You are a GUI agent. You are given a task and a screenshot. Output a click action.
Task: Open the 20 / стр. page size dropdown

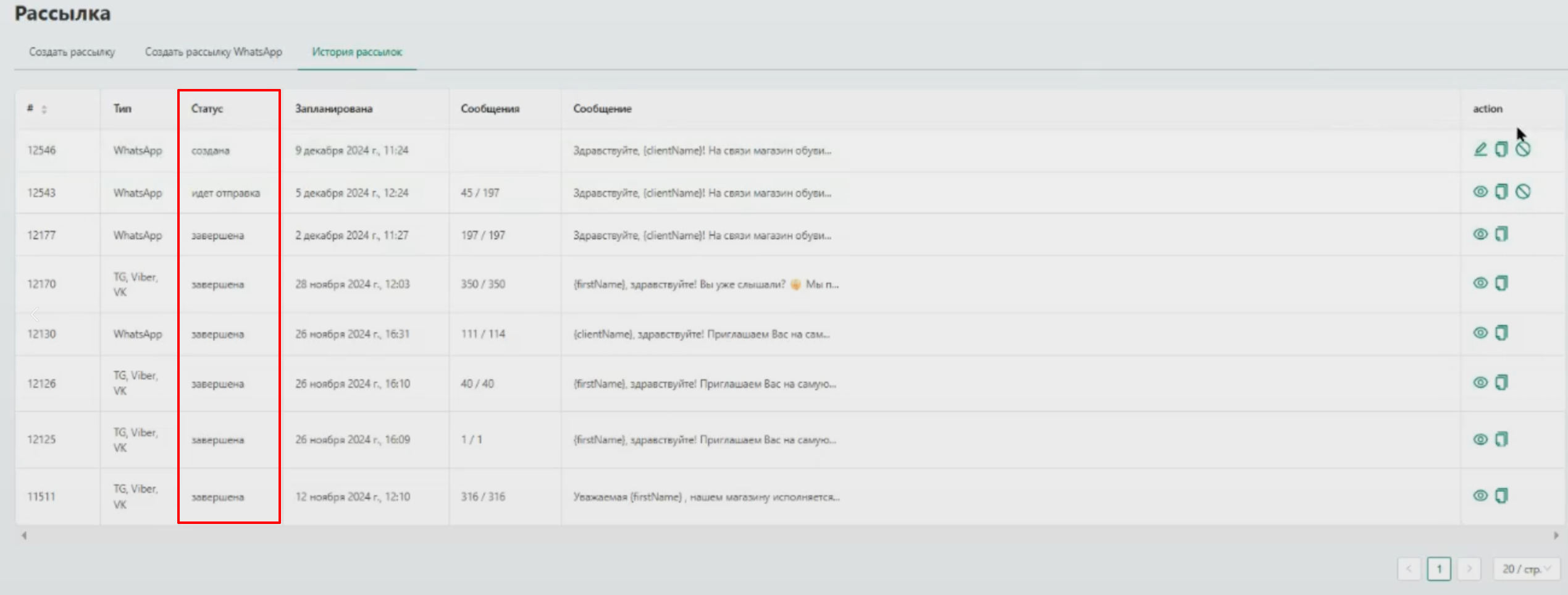point(1527,569)
